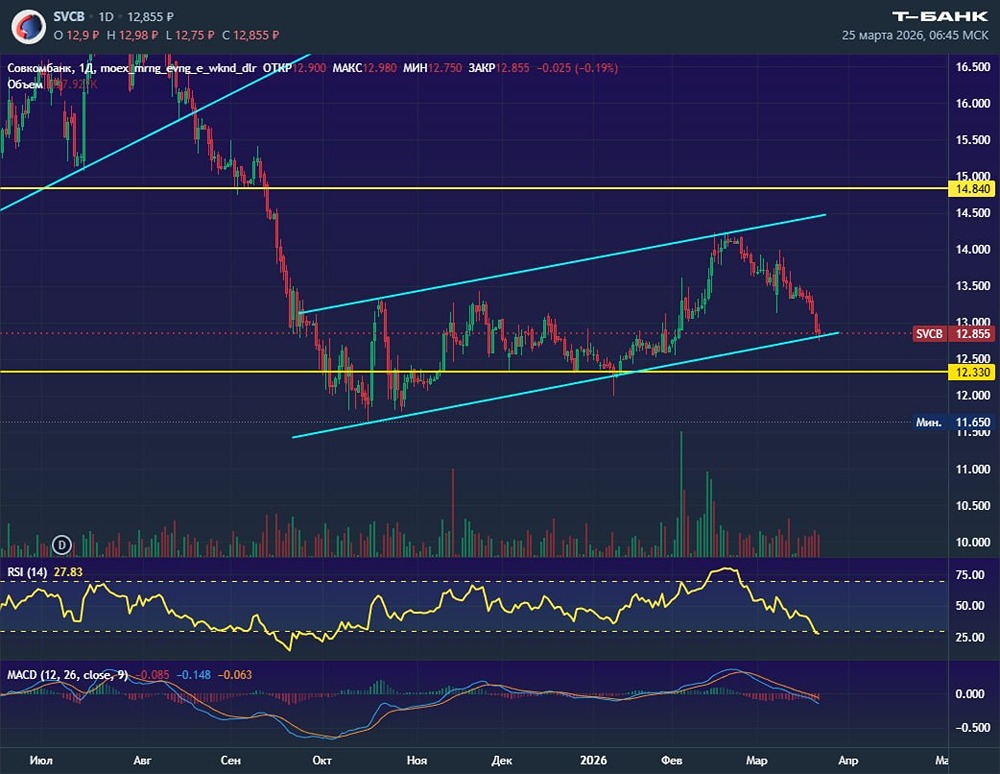The image size is (1000, 774).
Task: Click the circled D dividend marker
Action: (62, 545)
